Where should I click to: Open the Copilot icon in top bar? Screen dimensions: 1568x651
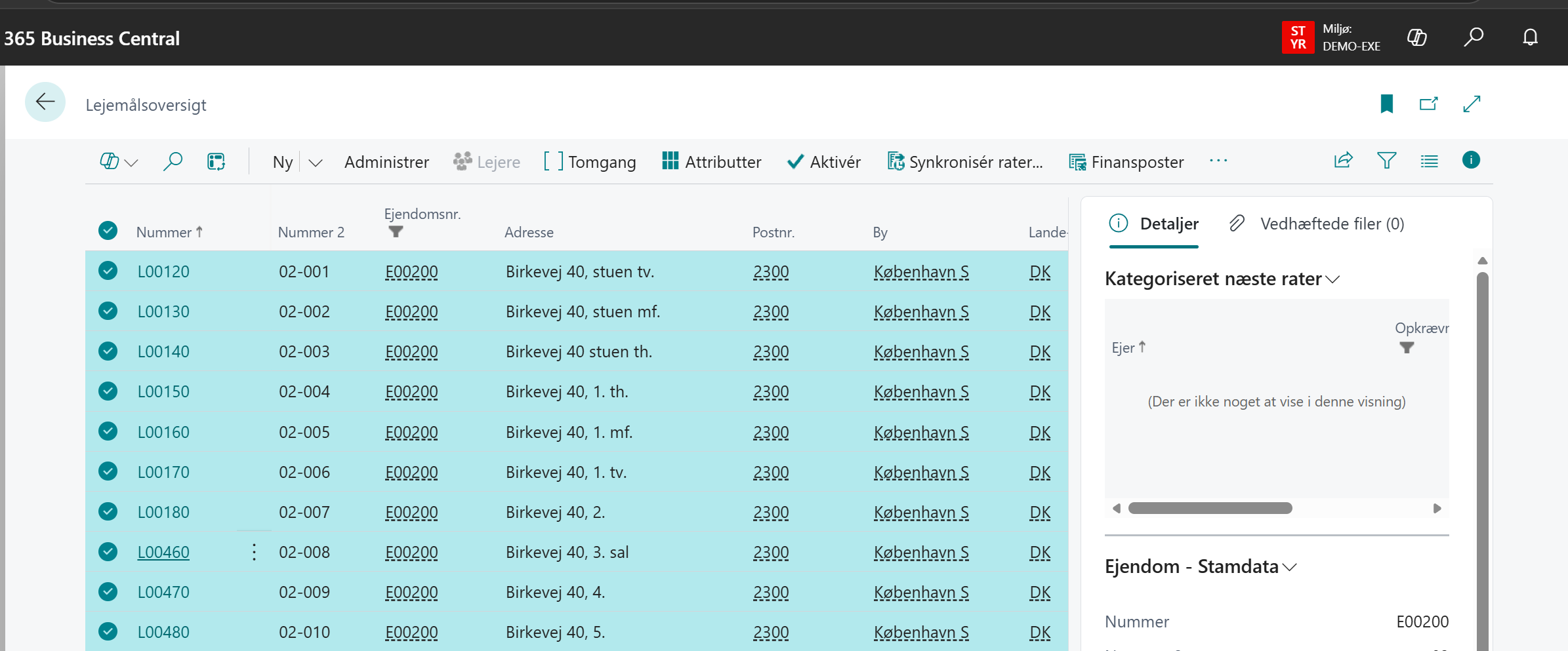pyautogui.click(x=1416, y=37)
